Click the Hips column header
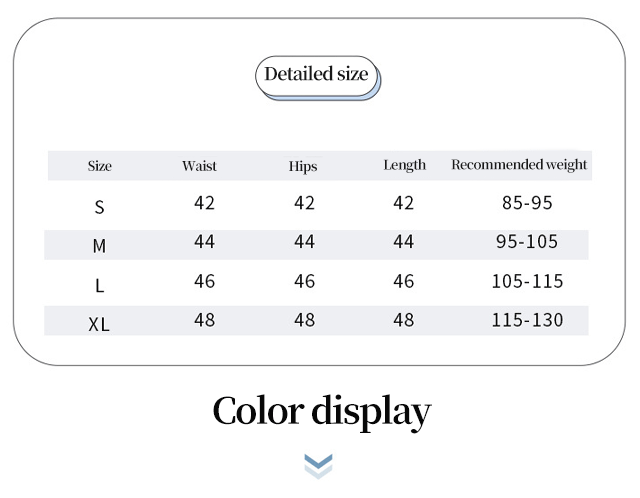The image size is (640, 498). [x=303, y=166]
